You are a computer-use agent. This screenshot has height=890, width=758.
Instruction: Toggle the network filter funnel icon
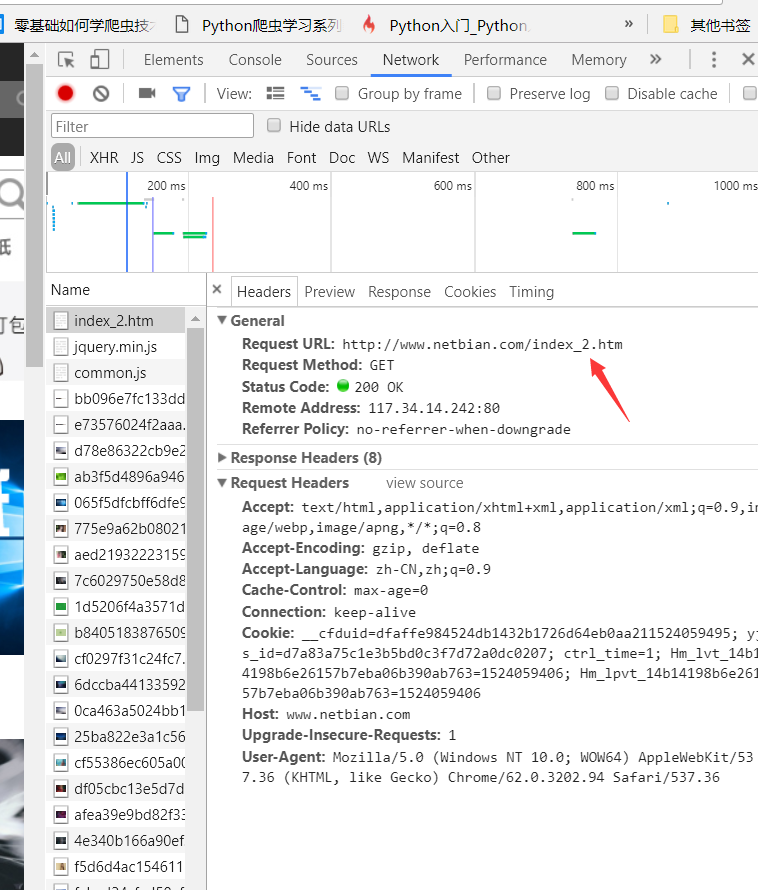pos(181,93)
